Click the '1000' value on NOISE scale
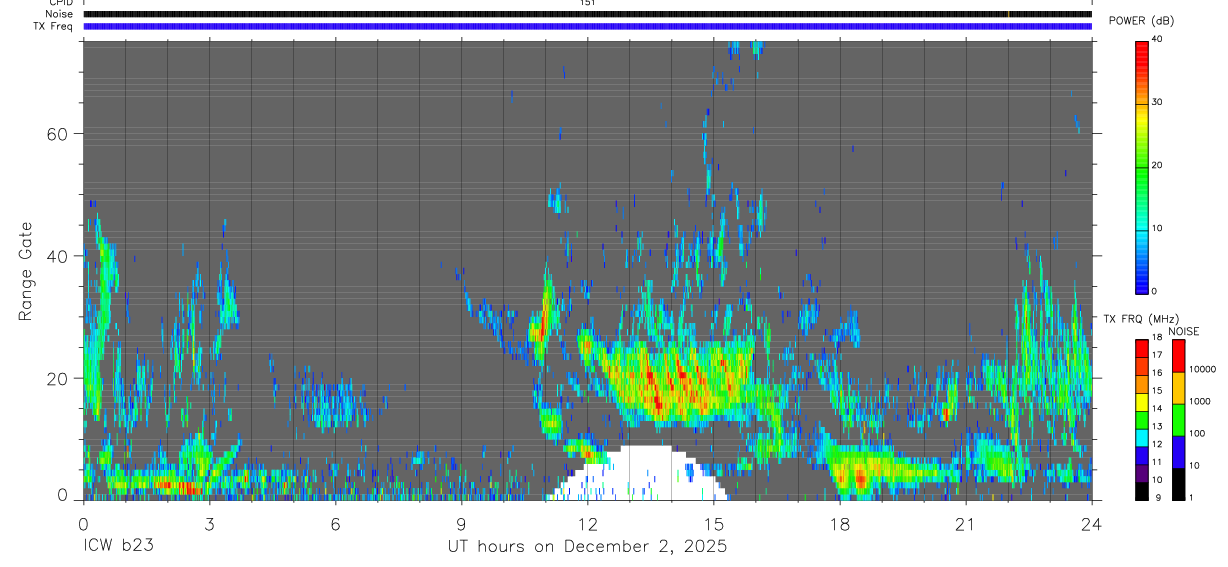Viewport: 1228px width, 567px height. click(1199, 401)
